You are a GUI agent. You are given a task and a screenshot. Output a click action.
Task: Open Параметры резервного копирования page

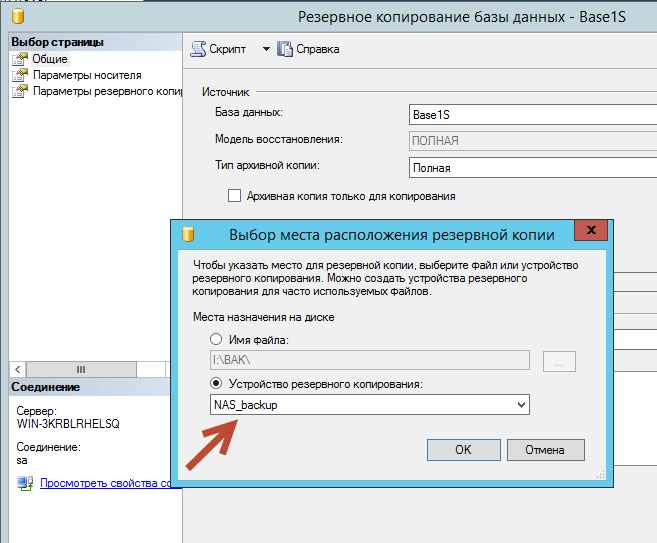tap(107, 91)
